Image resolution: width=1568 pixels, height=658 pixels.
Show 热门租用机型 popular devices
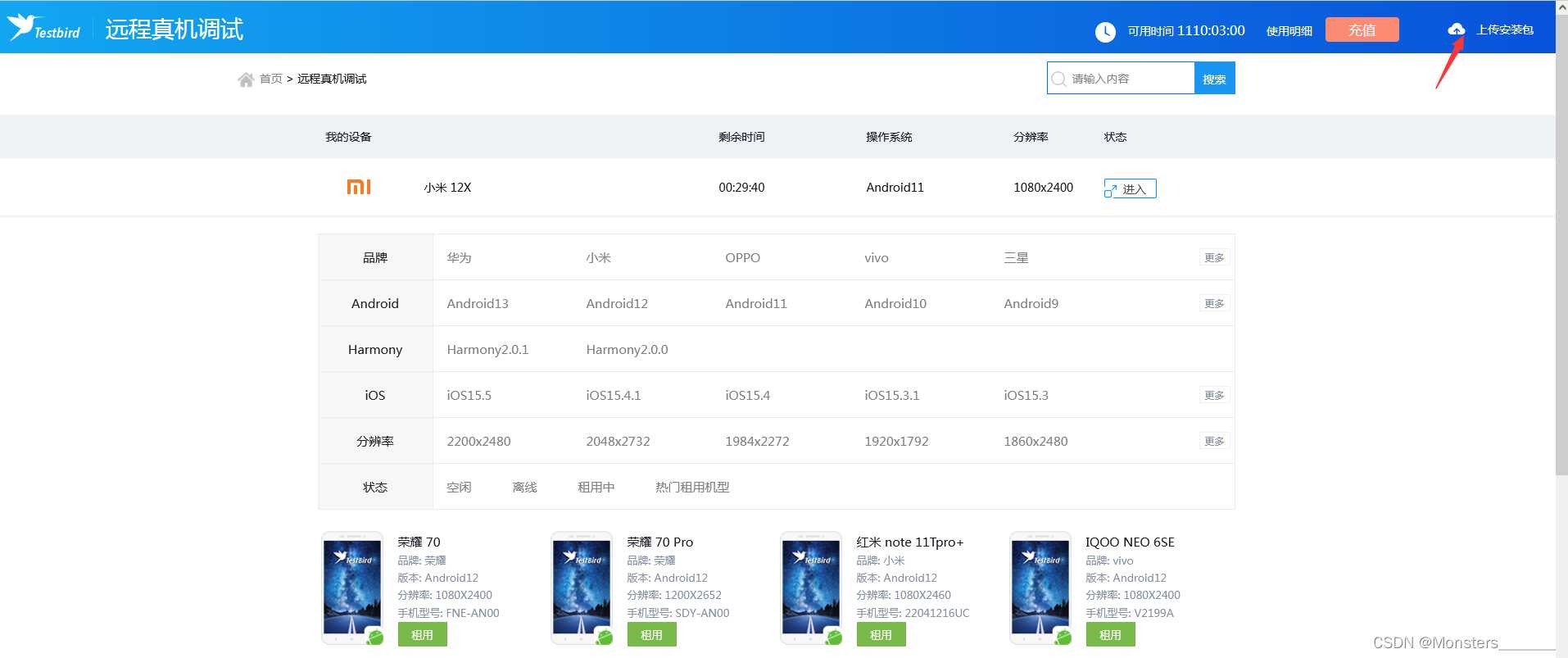click(x=692, y=487)
